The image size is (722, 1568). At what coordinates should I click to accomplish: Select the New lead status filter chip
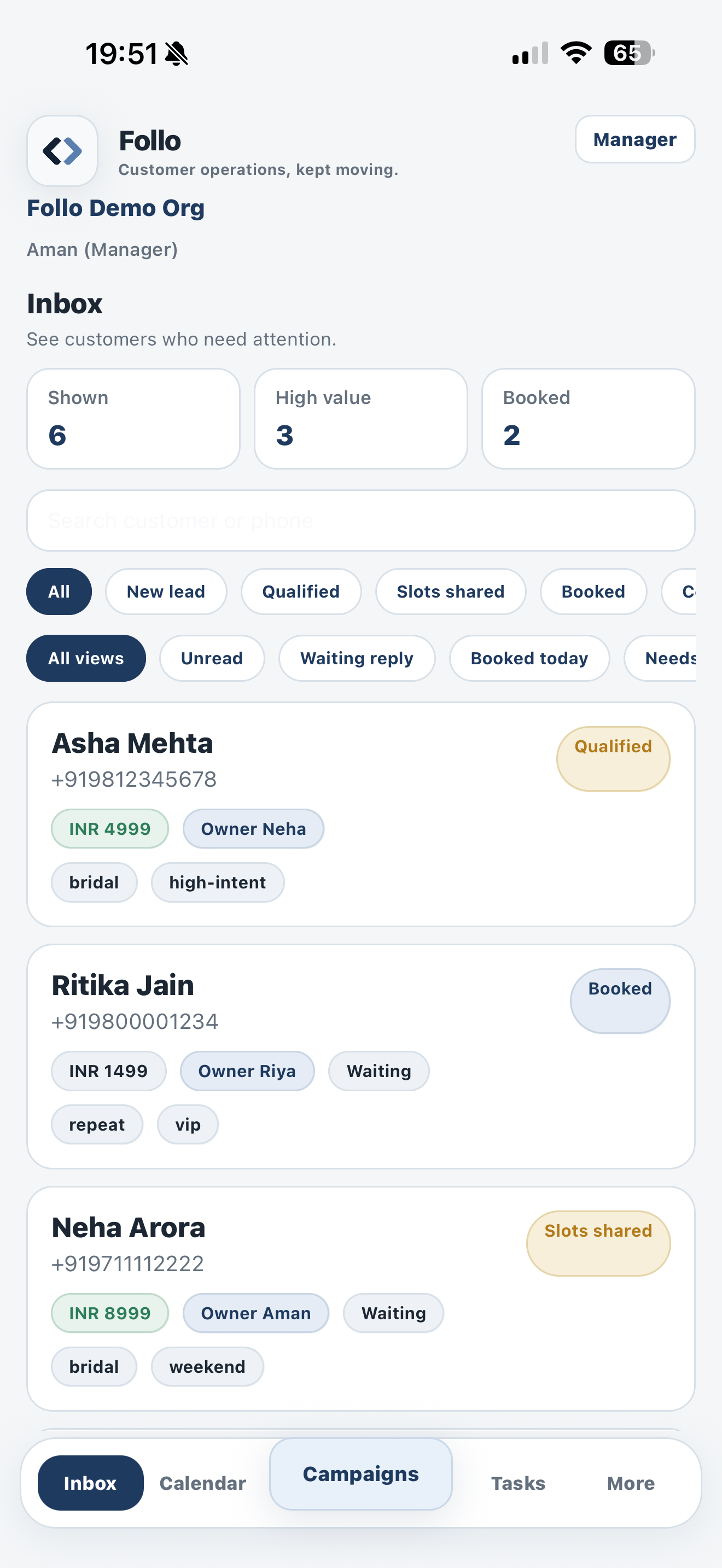166,591
